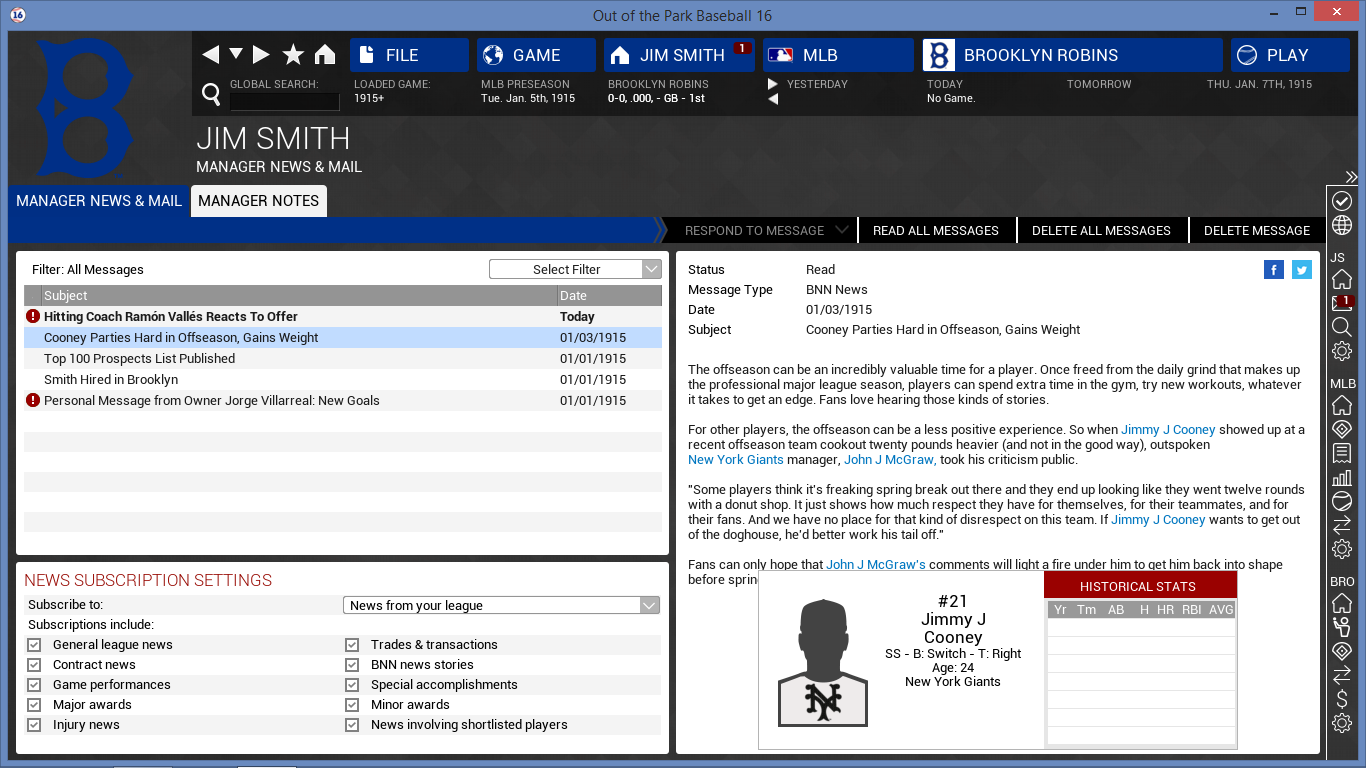
Task: Click READ ALL MESSAGES
Action: 936,230
